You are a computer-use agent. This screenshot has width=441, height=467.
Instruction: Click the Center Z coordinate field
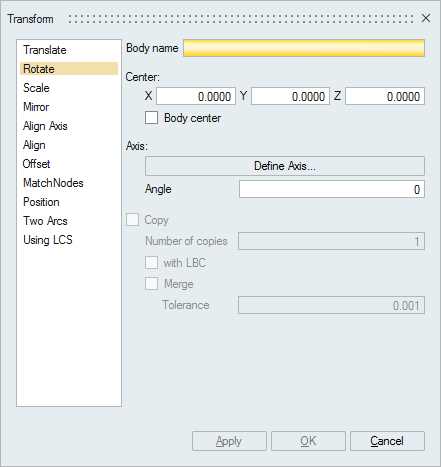tap(385, 96)
